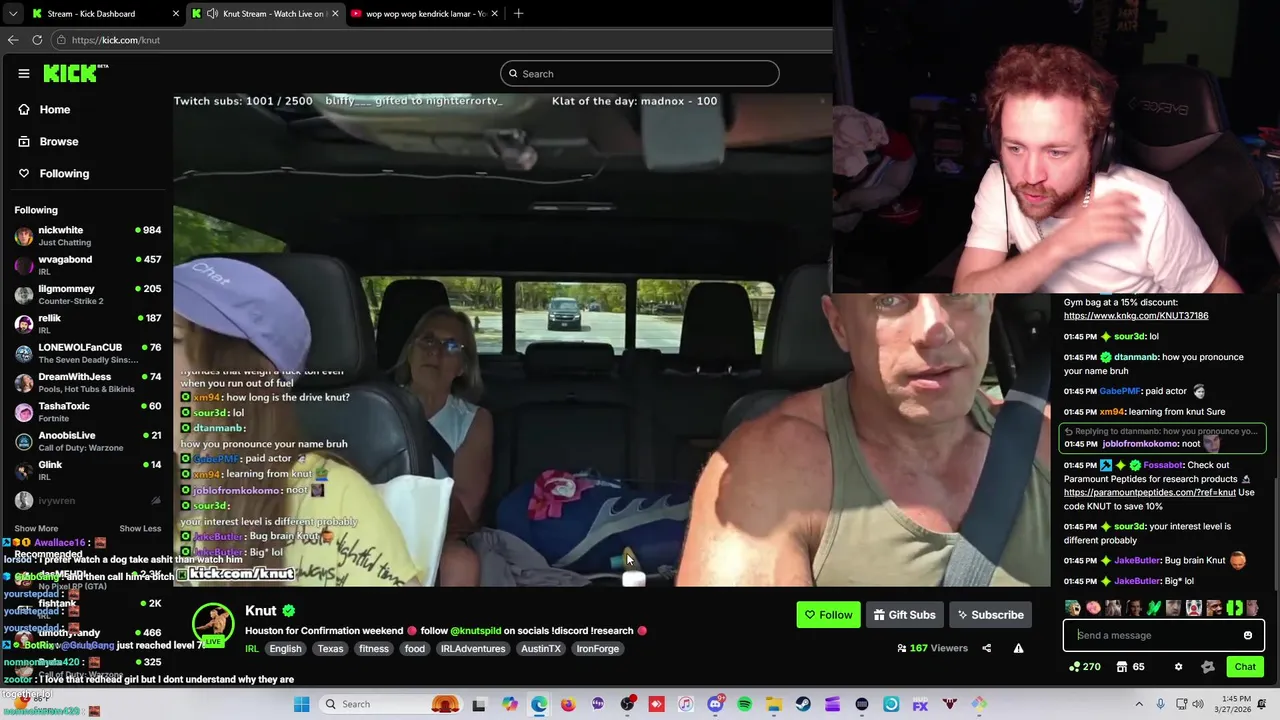Select the English language tag
Viewport: 1280px width, 720px height.
285,649
